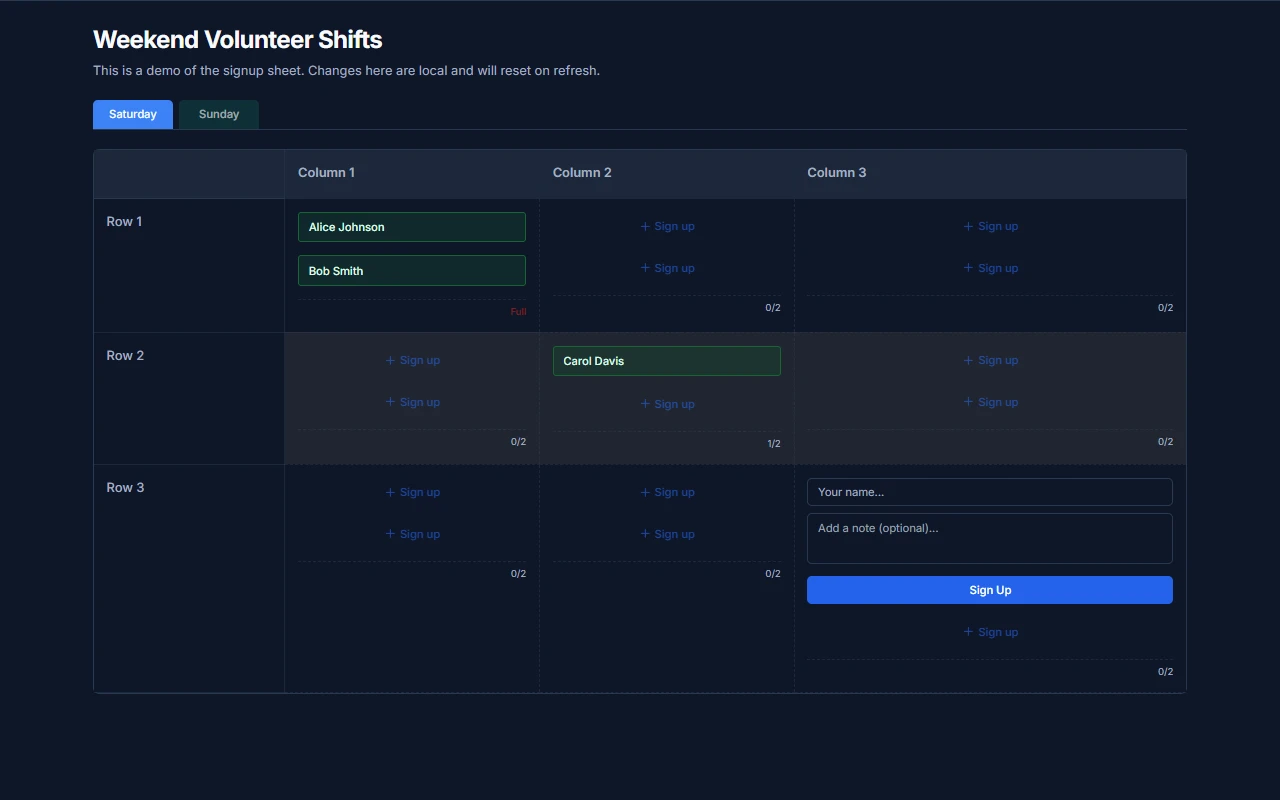
Task: Click the 1/2 counter in Row 2 Column 2
Action: pyautogui.click(x=774, y=444)
